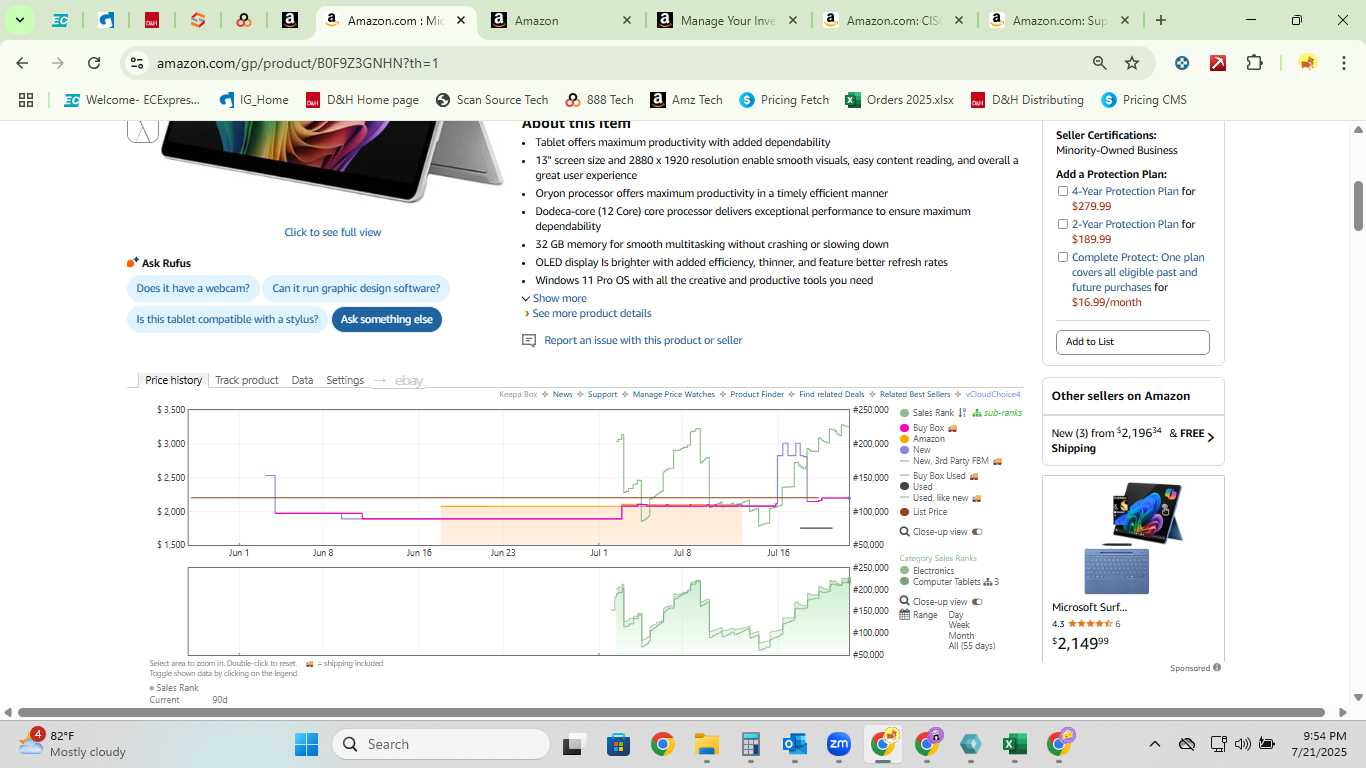Click the report issue speech bubble icon
Image resolution: width=1366 pixels, height=768 pixels.
coord(529,341)
